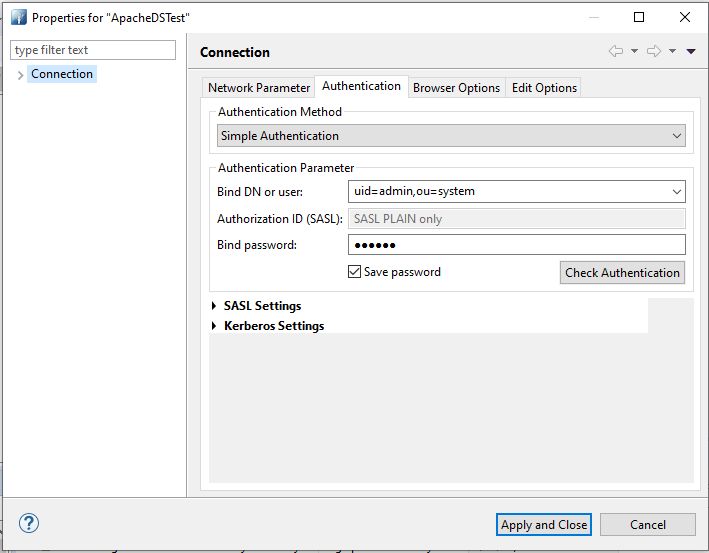Screen dimensions: 709x553
Task: Open the forward history dropdown arrow
Action: (x=672, y=51)
